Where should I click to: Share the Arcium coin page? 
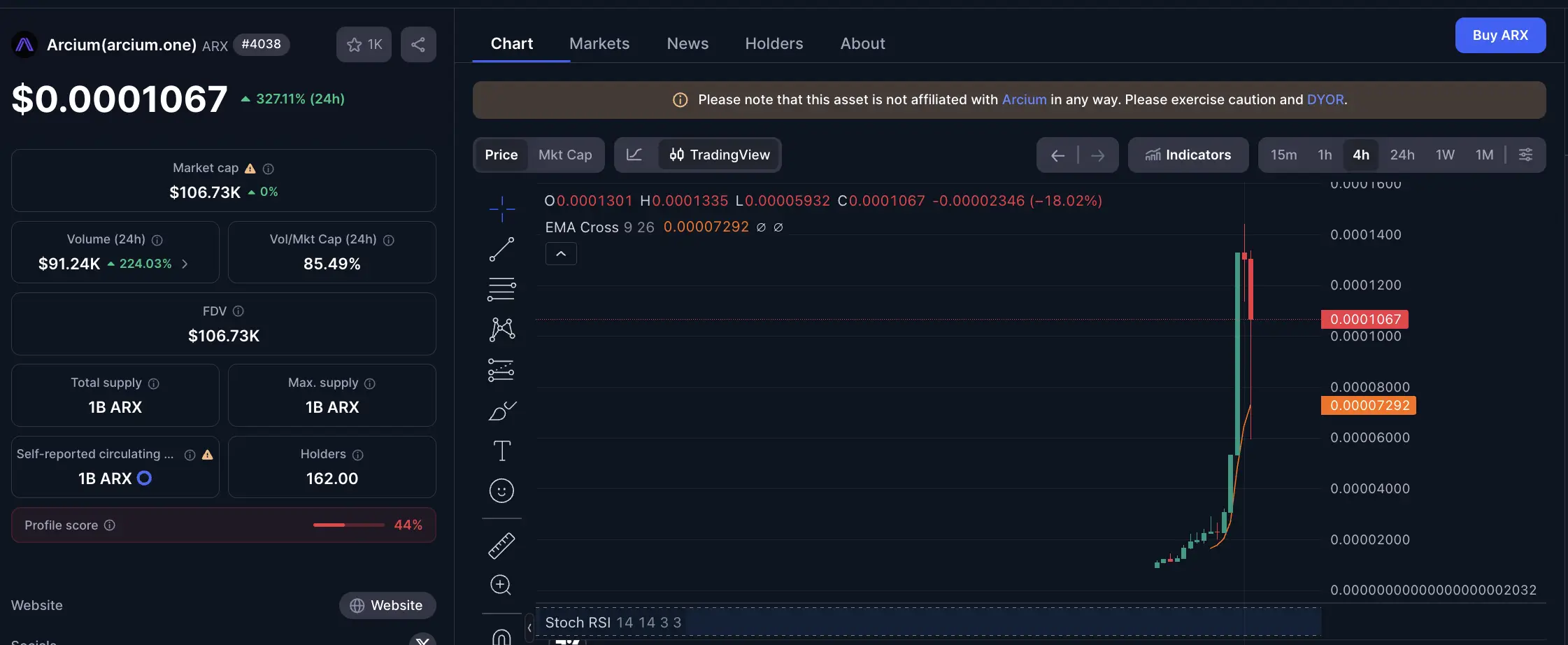(x=418, y=45)
